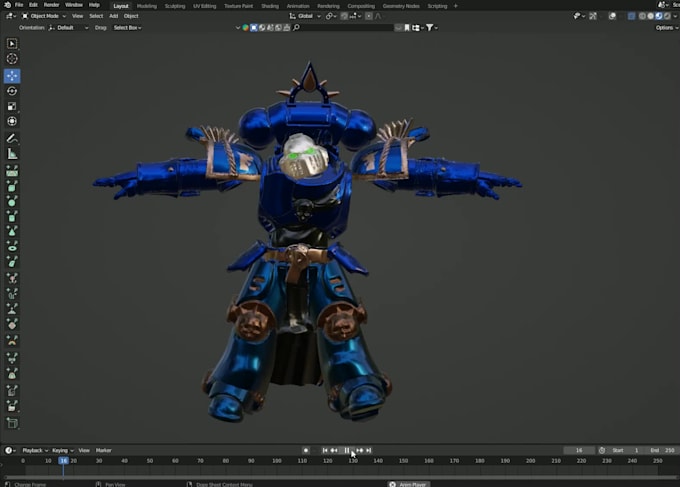
Task: Open the timeline Marker menu
Action: [x=104, y=450]
